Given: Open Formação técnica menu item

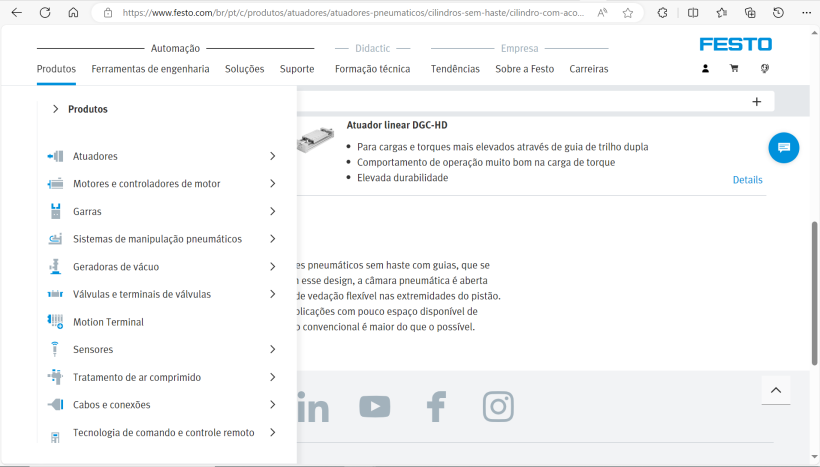Looking at the screenshot, I should [x=372, y=69].
